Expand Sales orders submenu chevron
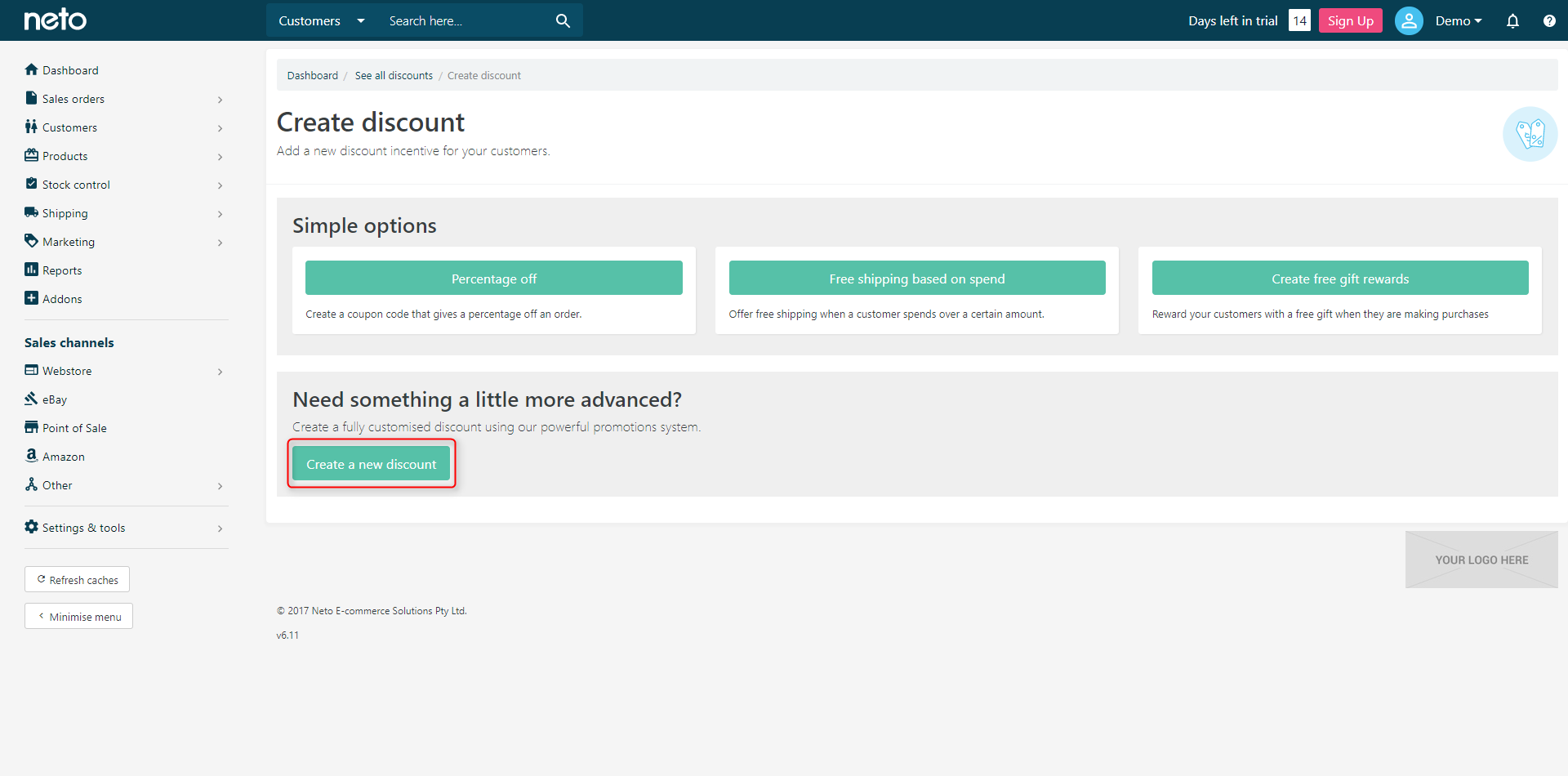 (220, 100)
